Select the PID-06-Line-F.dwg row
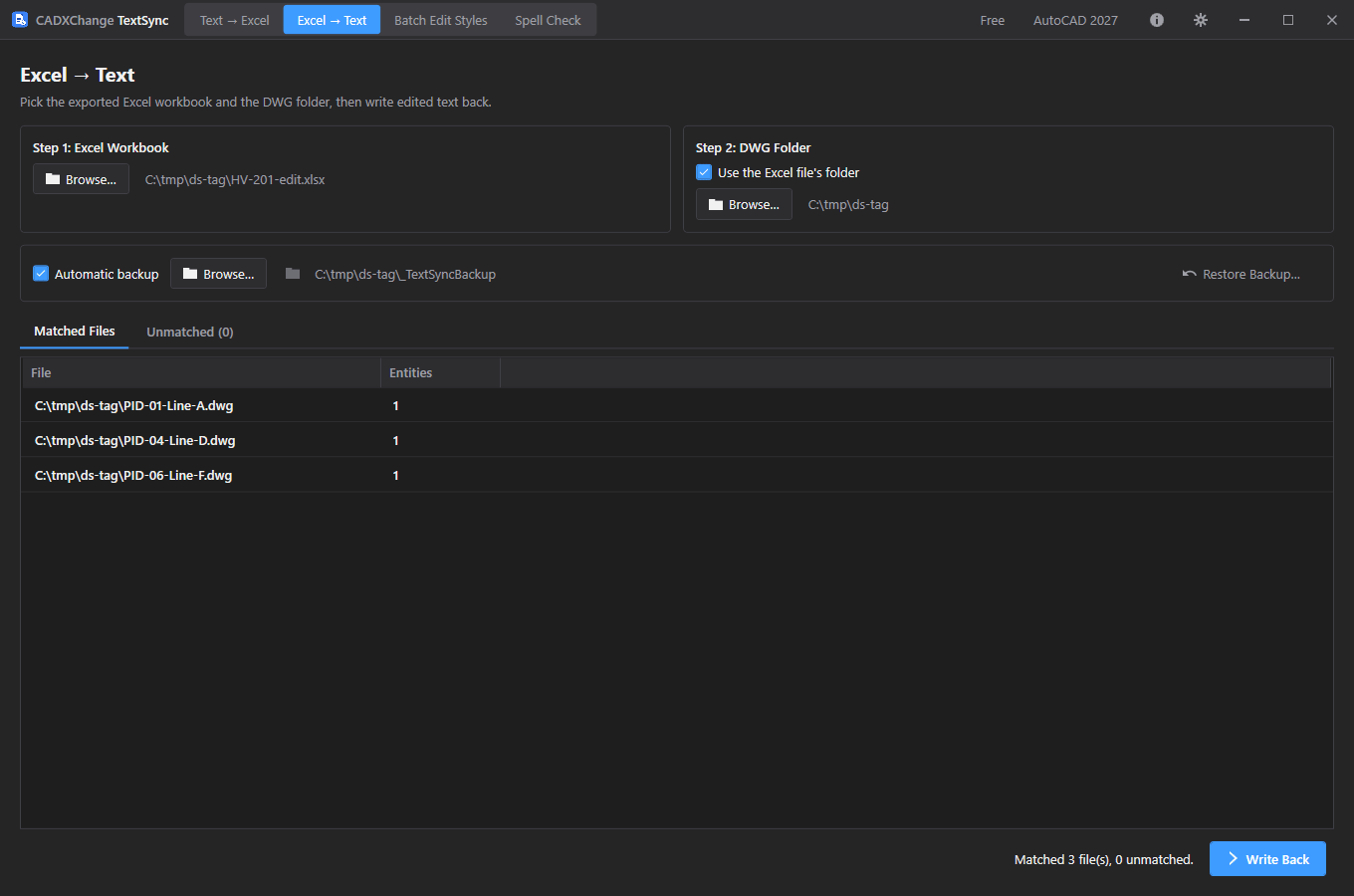Screen dimensions: 1354x896 677,475
